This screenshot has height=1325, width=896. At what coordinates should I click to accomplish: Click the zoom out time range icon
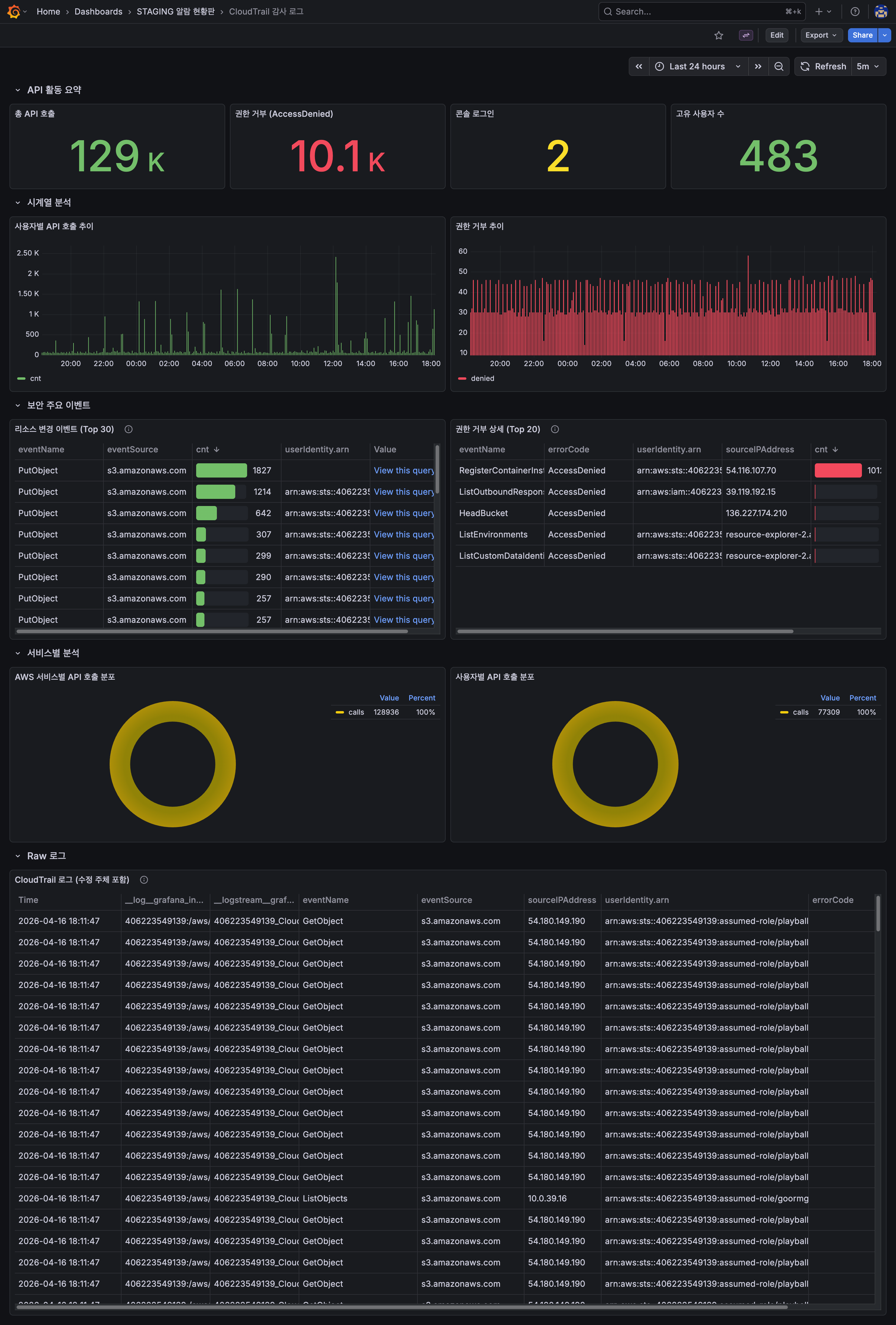[779, 67]
